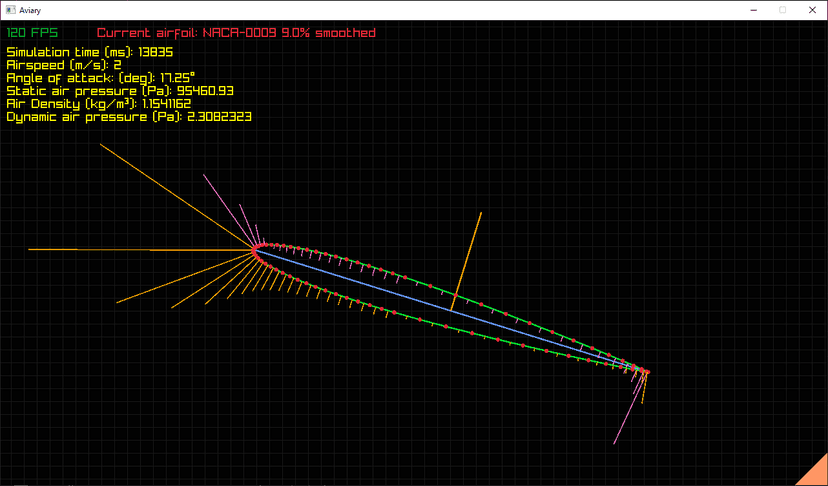Click the airfoil's leading edge point
828x486 pixels.
pos(255,248)
